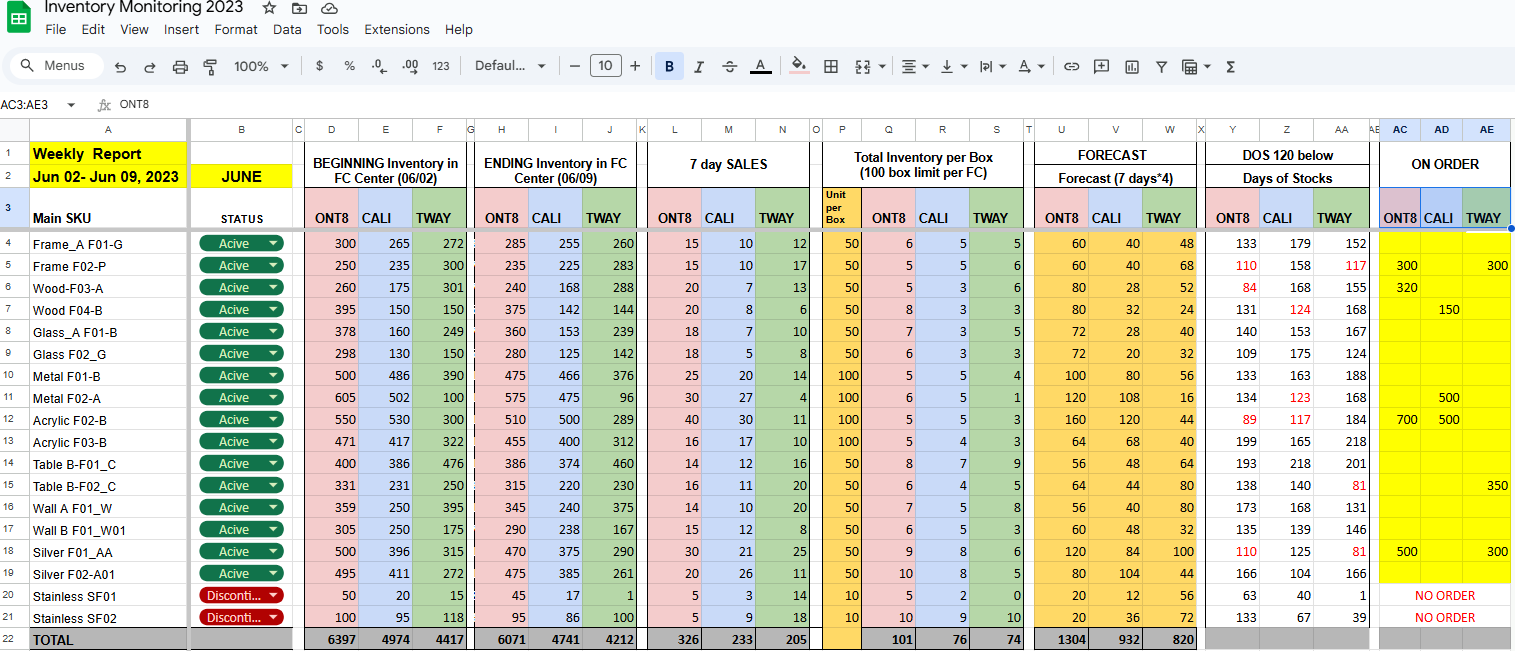
Task: Click the font size input field
Action: [x=605, y=66]
